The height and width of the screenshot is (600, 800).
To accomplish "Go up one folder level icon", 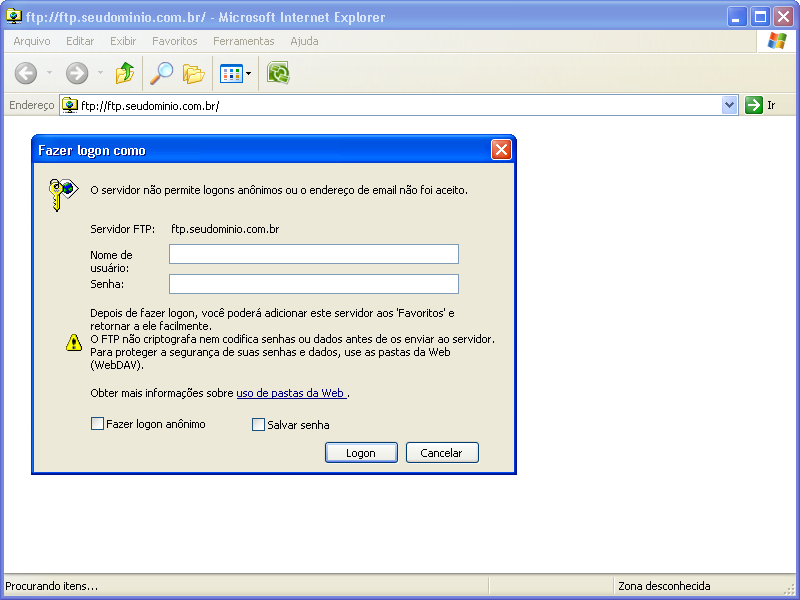I will 124,73.
